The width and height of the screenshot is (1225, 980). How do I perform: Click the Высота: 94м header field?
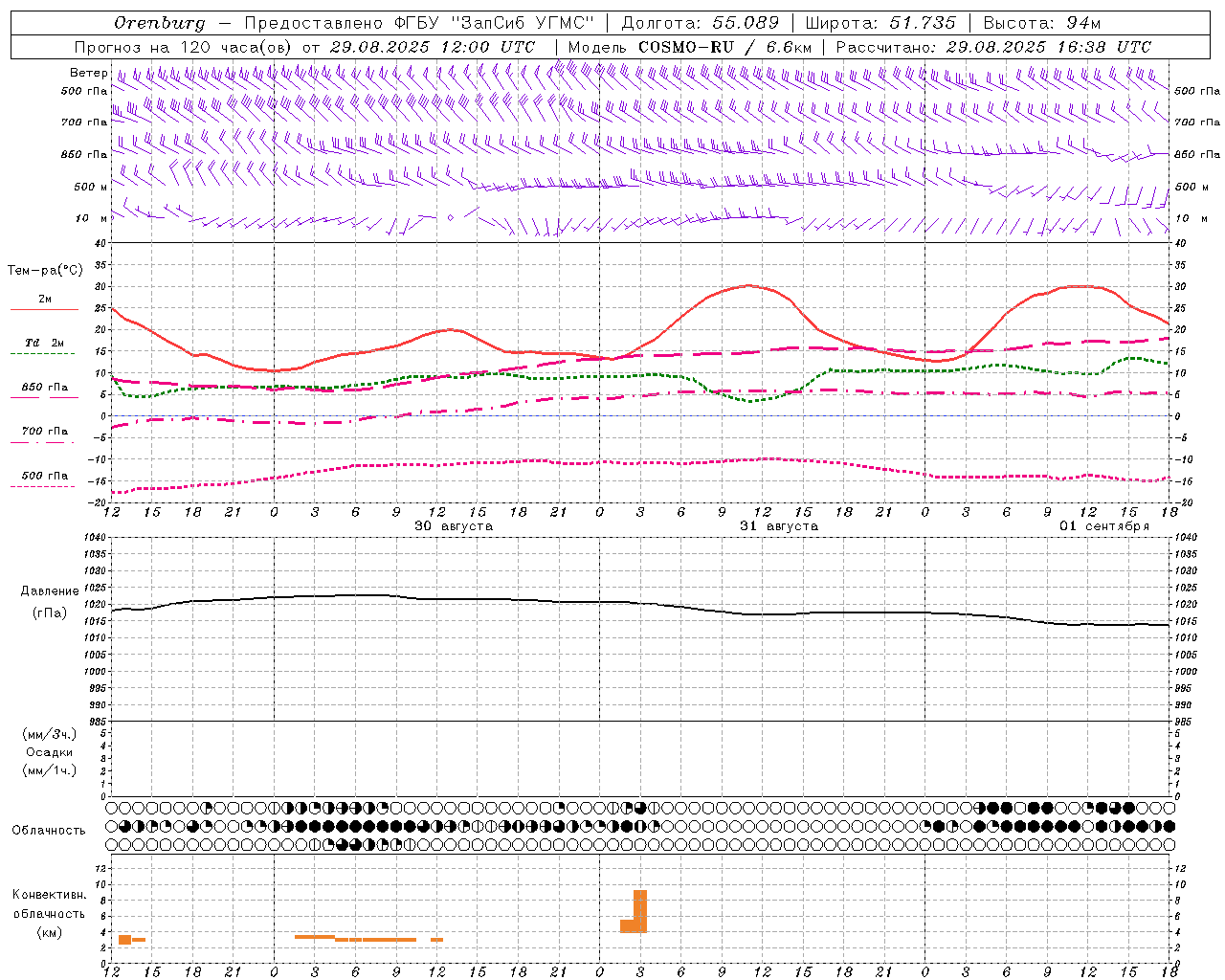[1042, 23]
